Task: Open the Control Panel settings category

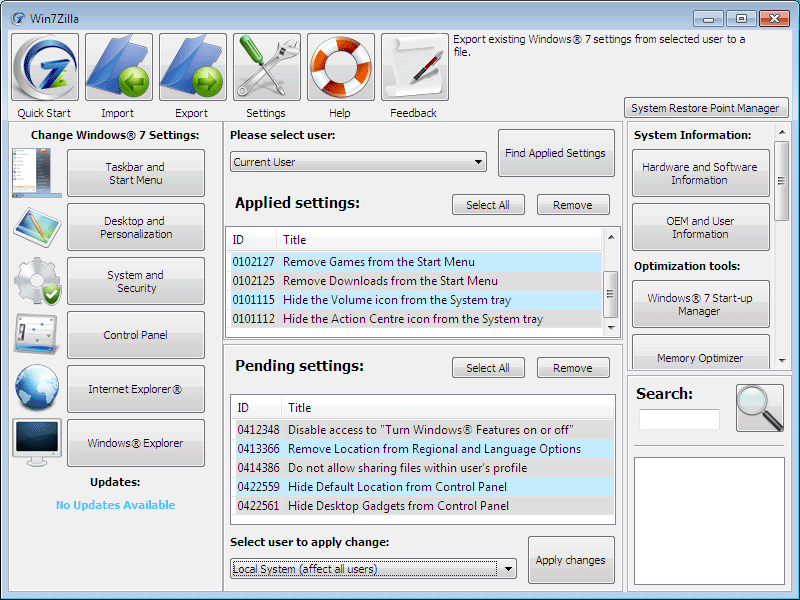Action: [x=136, y=335]
